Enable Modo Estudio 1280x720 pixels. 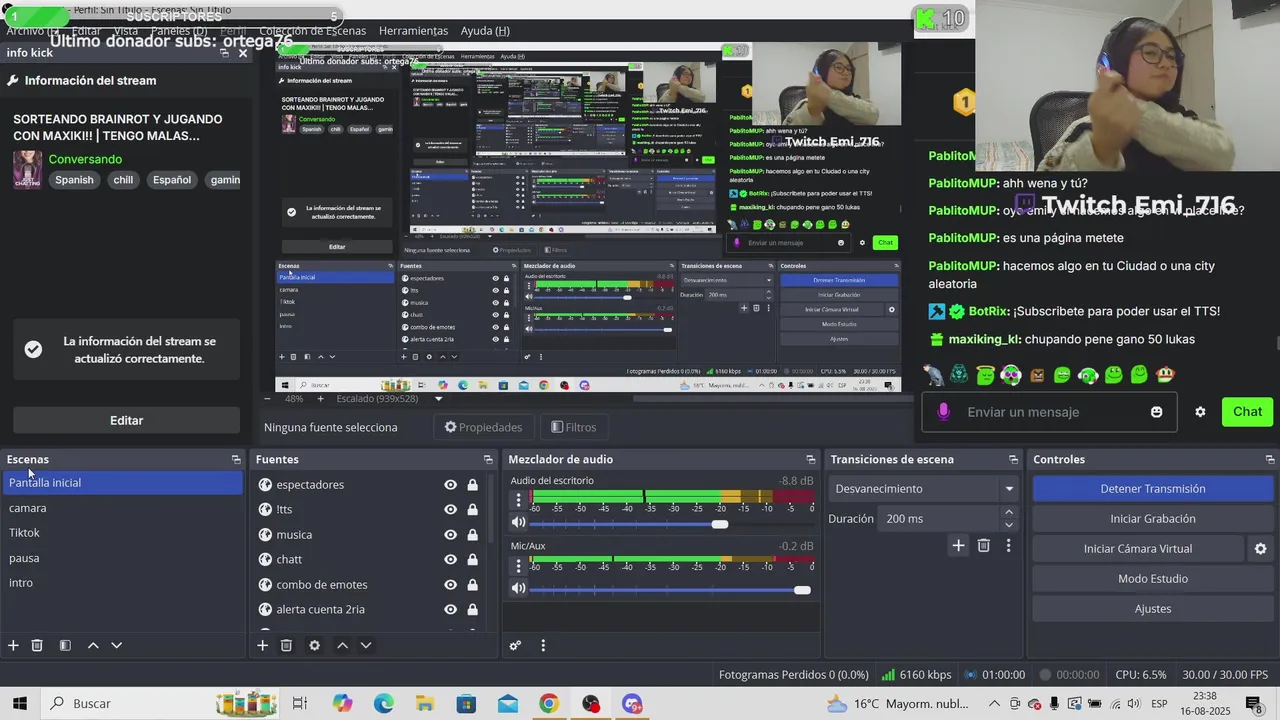pyautogui.click(x=1153, y=579)
